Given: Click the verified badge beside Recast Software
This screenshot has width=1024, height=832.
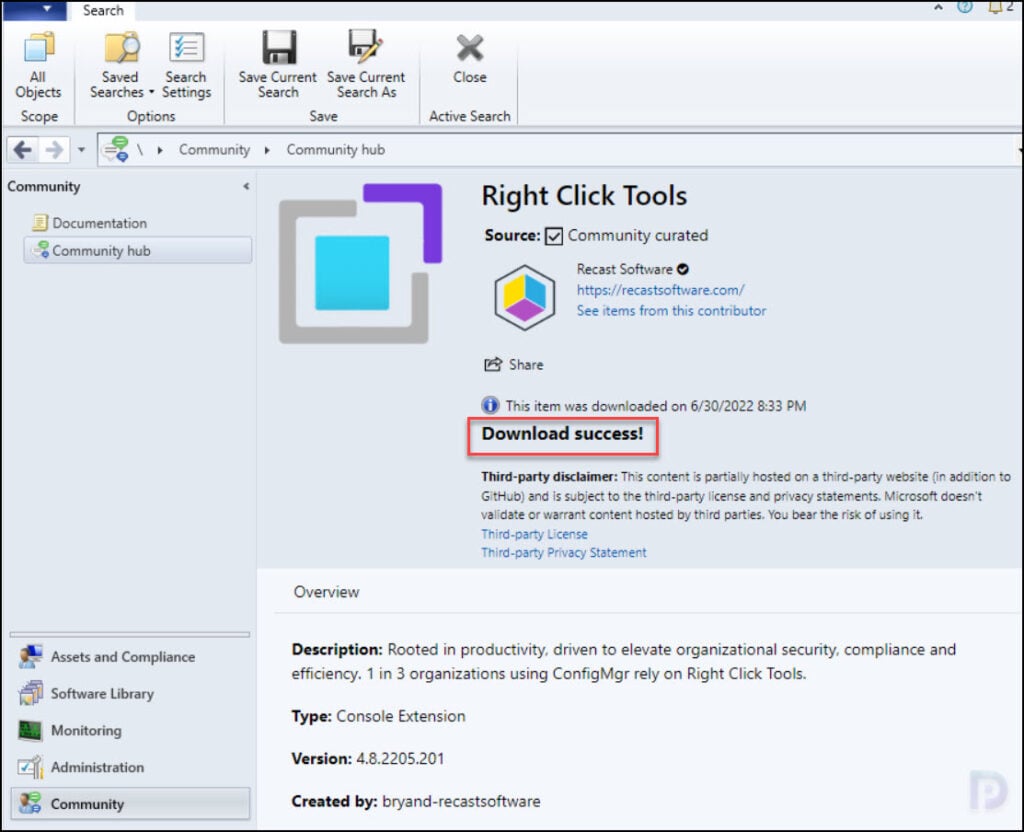Looking at the screenshot, I should (x=683, y=269).
